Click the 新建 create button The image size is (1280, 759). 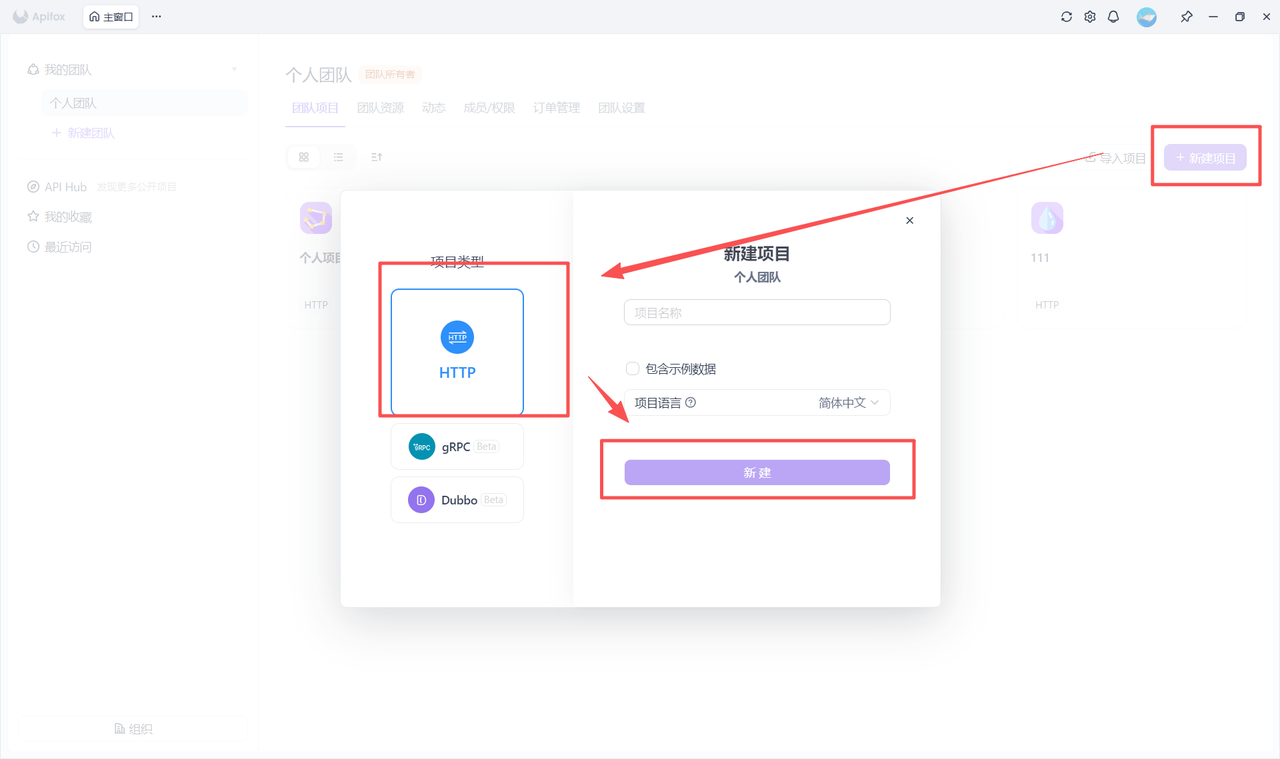[x=757, y=472]
